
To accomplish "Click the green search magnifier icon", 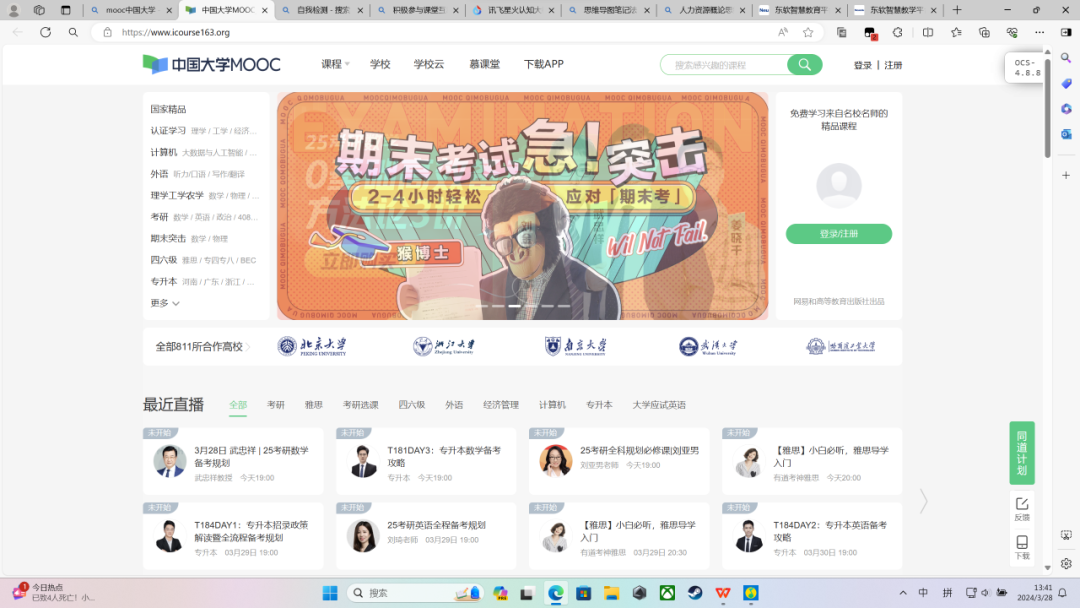I will (804, 64).
